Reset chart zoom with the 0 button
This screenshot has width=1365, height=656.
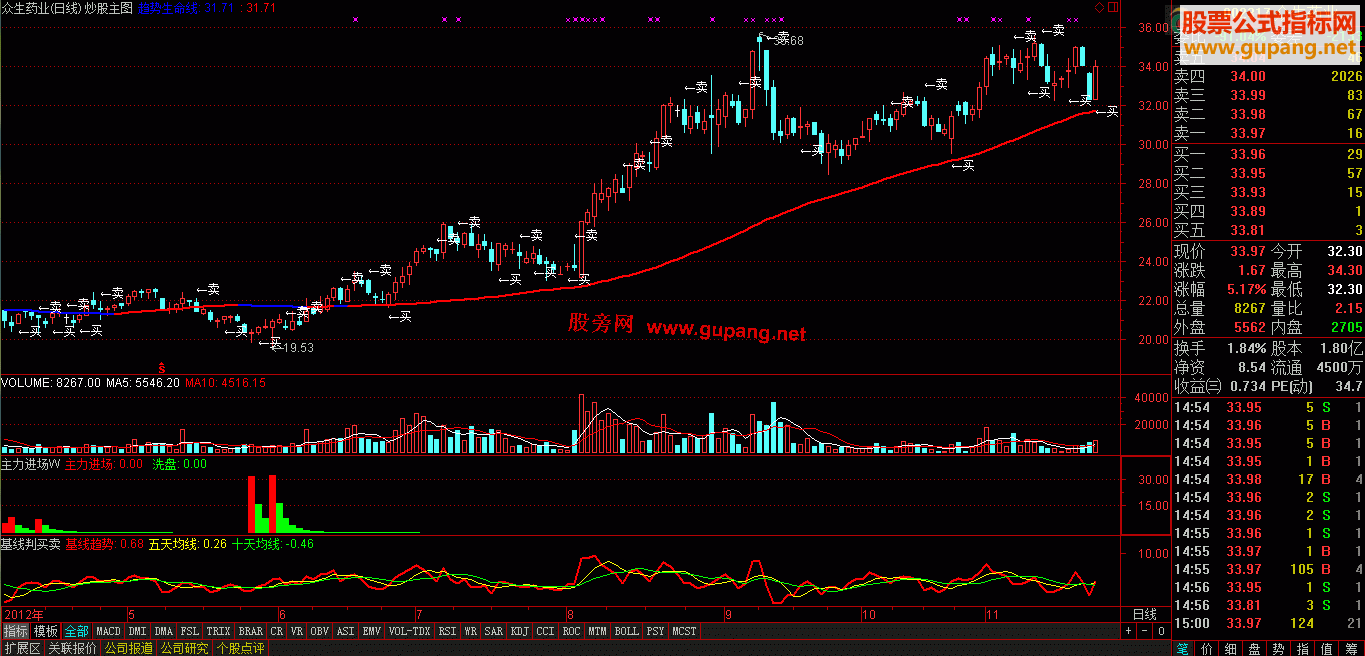point(1161,631)
